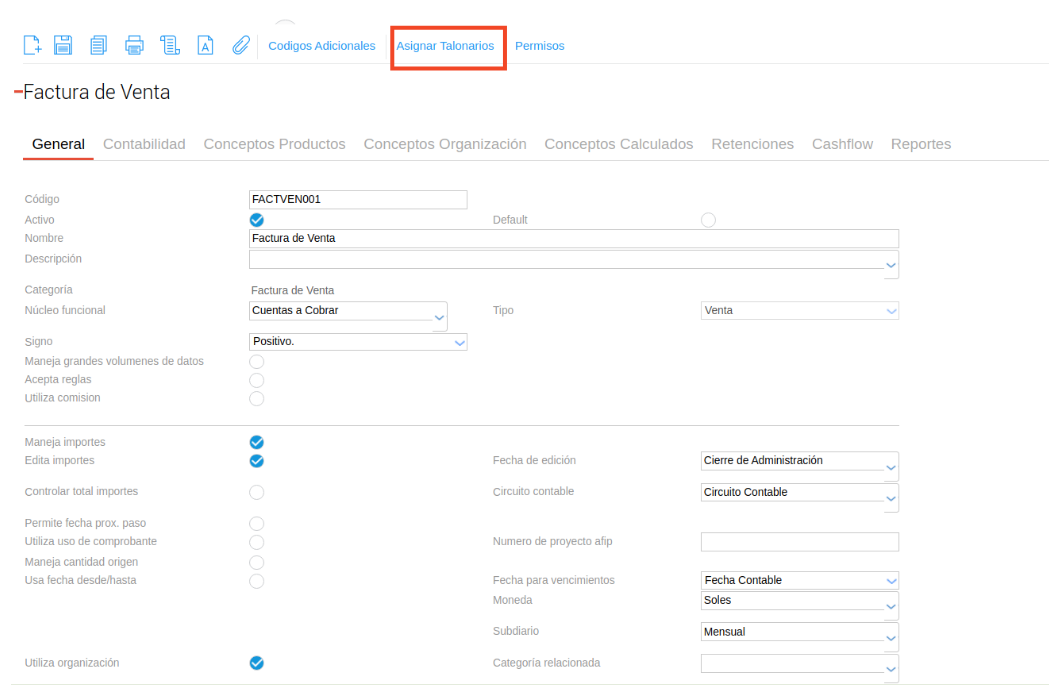This screenshot has height=694, width=1059.
Task: Click the save floppy disk icon
Action: [x=63, y=45]
